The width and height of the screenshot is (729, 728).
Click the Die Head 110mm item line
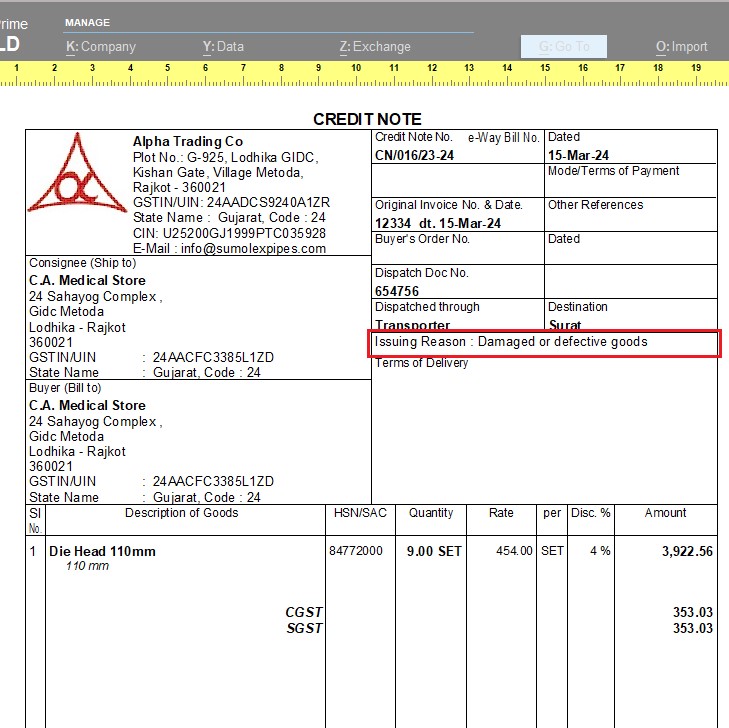coord(102,551)
